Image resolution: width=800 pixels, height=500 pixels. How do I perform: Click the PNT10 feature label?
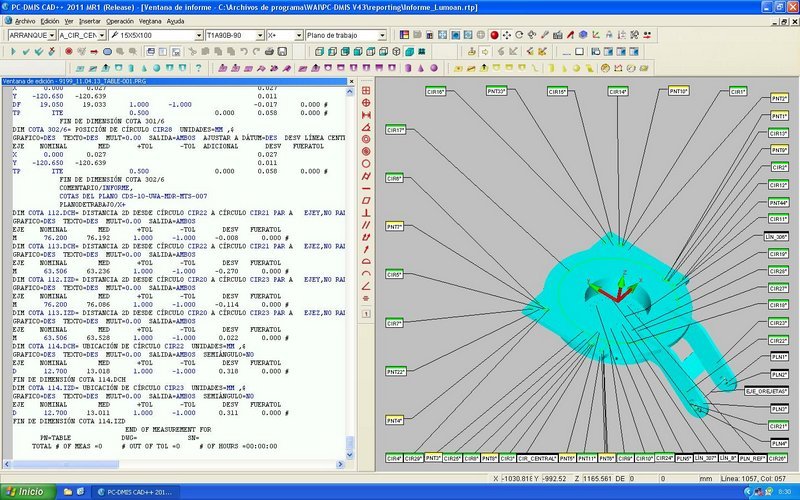tap(679, 91)
